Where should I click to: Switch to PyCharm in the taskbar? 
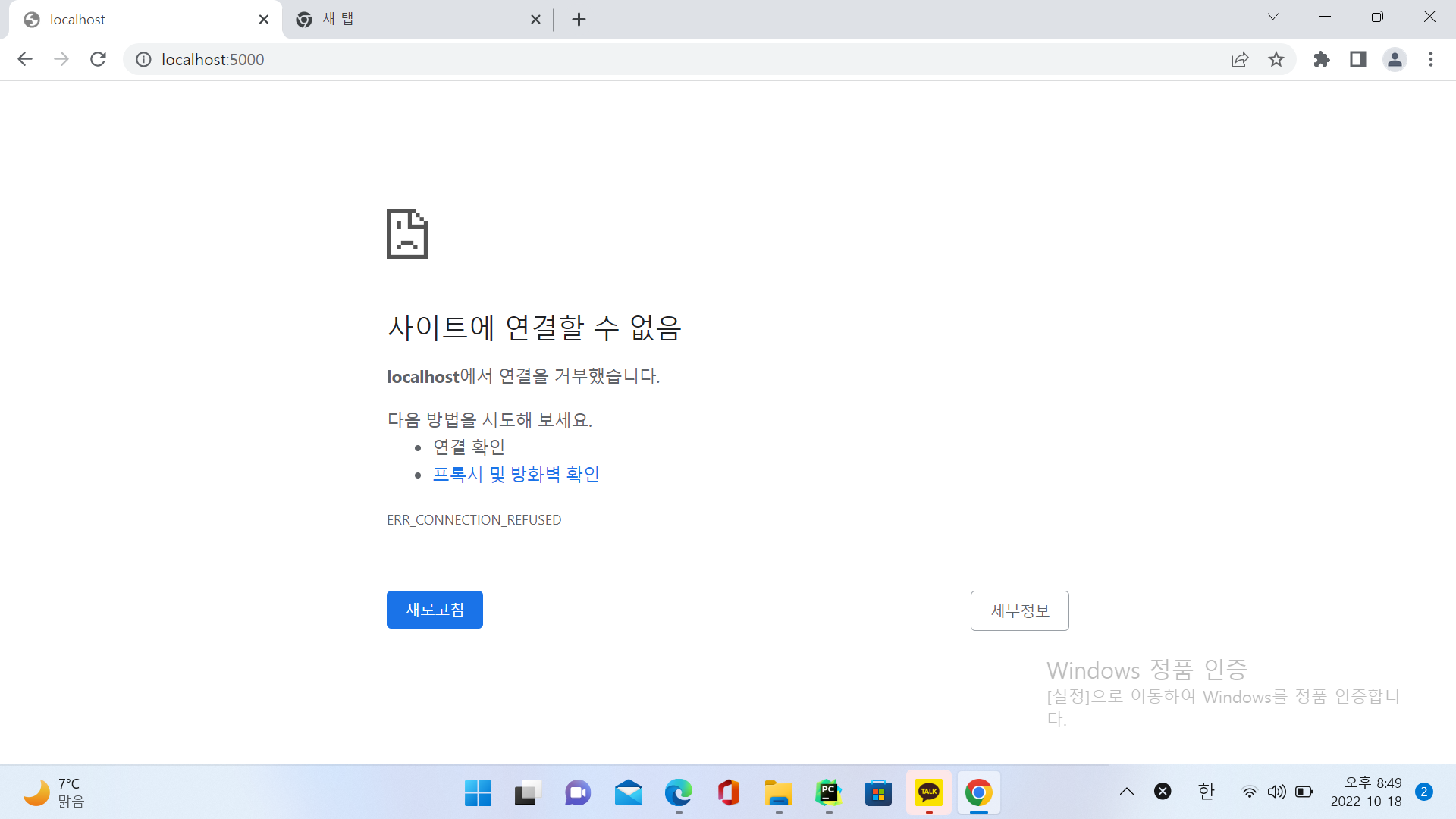pyautogui.click(x=828, y=793)
